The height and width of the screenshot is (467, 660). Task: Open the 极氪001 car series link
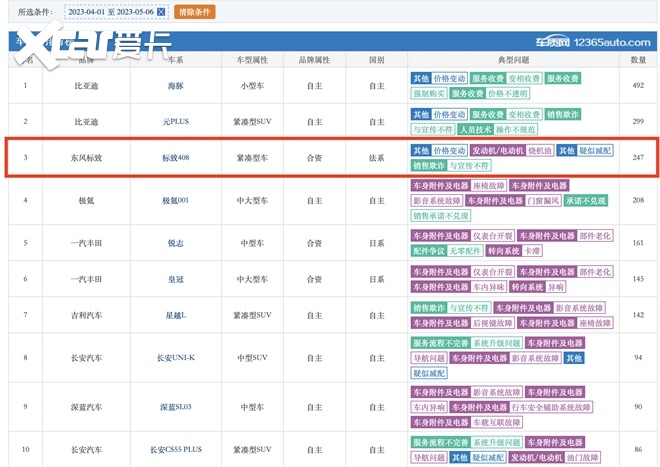(x=175, y=200)
